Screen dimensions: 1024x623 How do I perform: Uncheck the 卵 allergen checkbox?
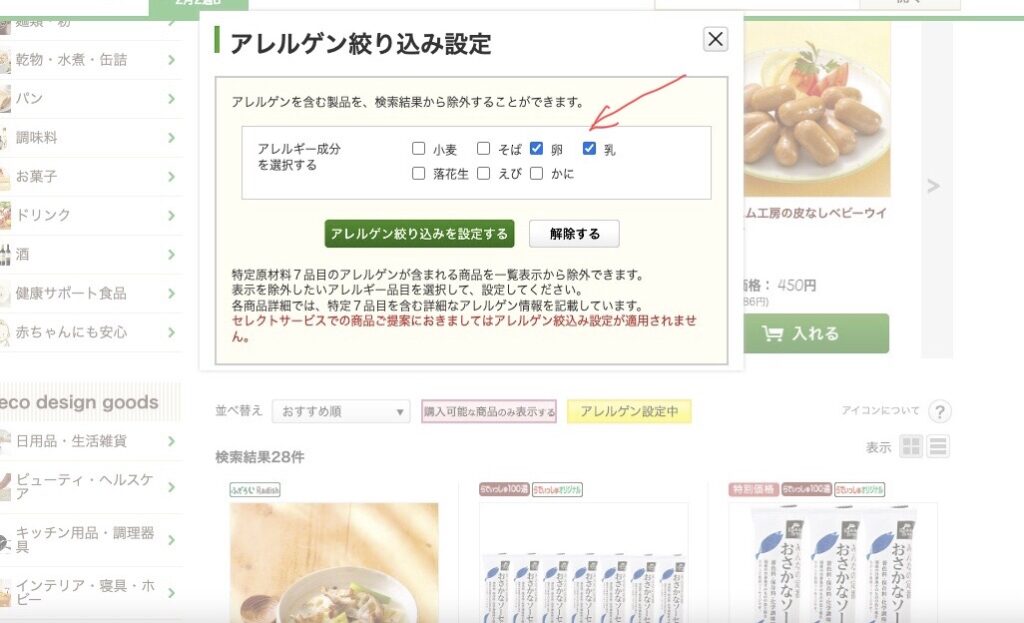pos(536,148)
